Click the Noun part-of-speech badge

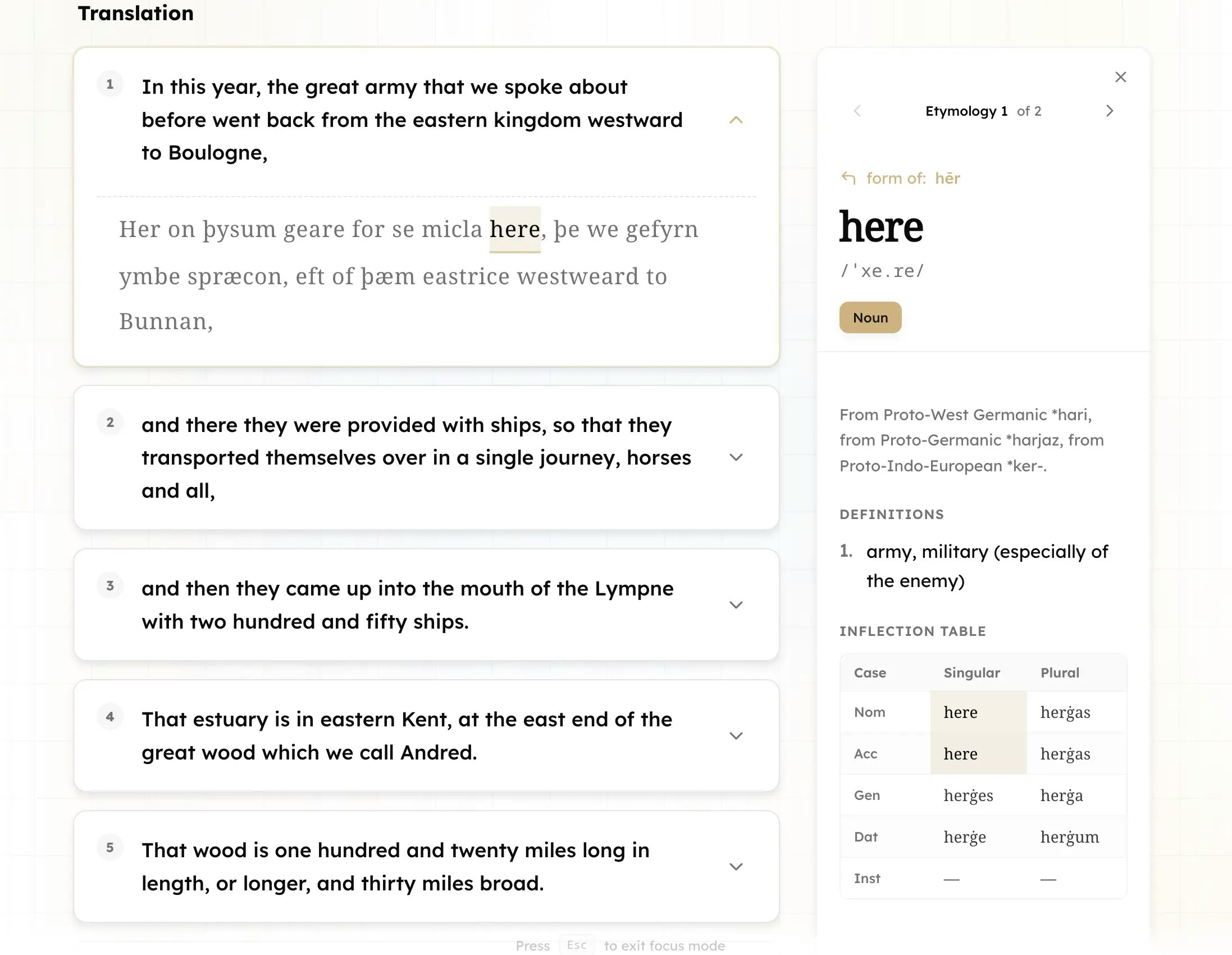(870, 318)
